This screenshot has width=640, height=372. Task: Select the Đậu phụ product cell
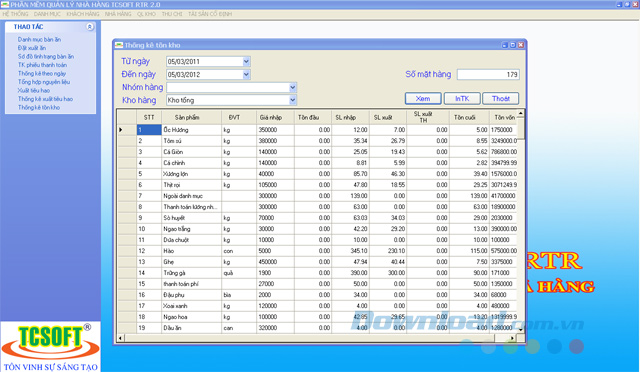[191, 295]
